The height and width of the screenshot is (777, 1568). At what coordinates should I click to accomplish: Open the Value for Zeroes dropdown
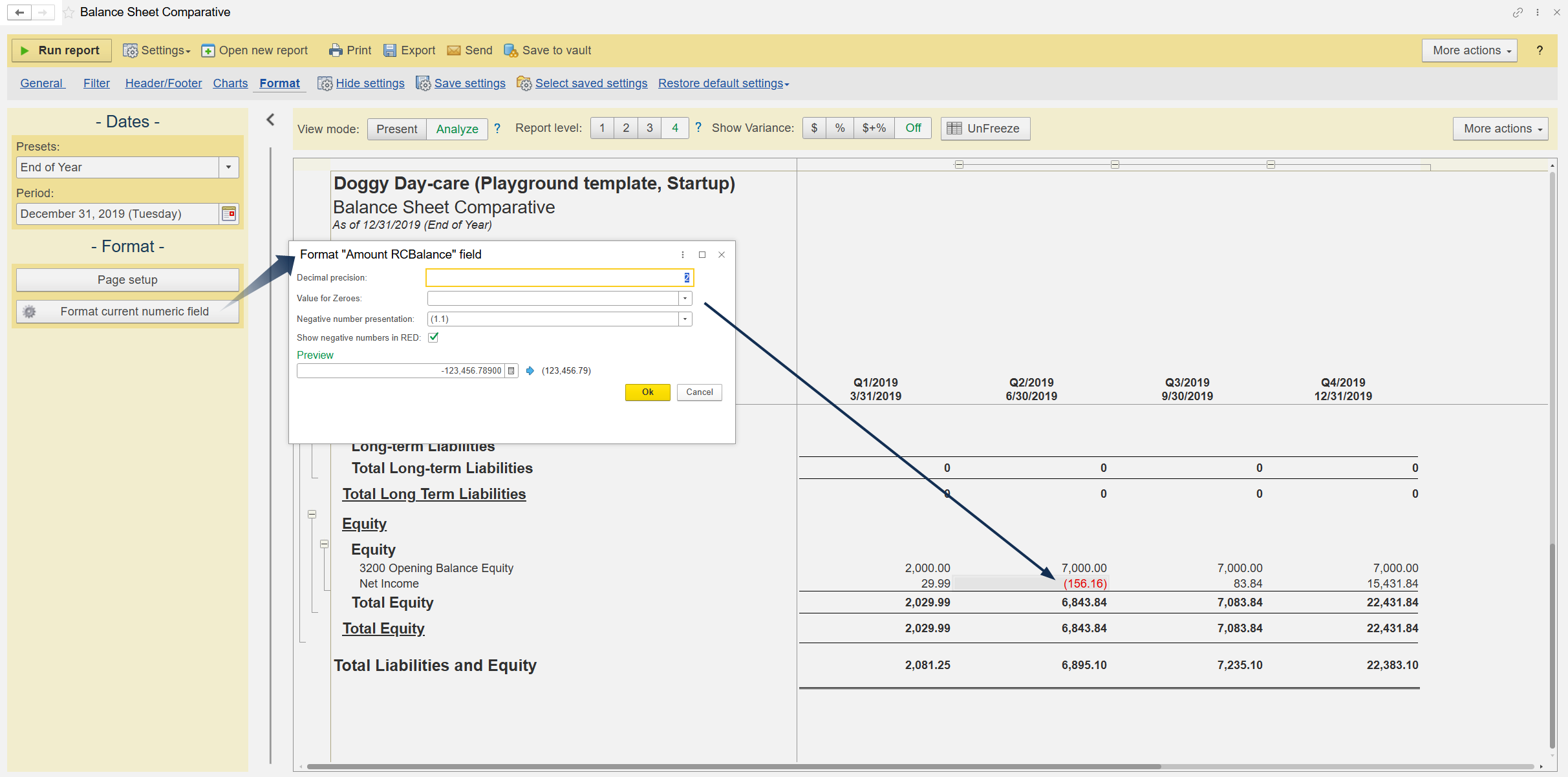pyautogui.click(x=685, y=299)
